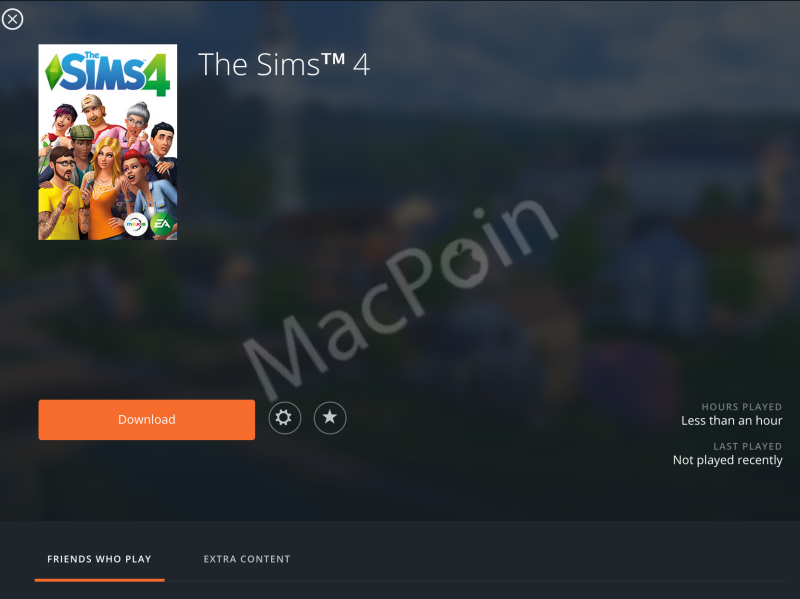Open game settings gear icon
Image resolution: width=800 pixels, height=599 pixels.
pos(285,418)
